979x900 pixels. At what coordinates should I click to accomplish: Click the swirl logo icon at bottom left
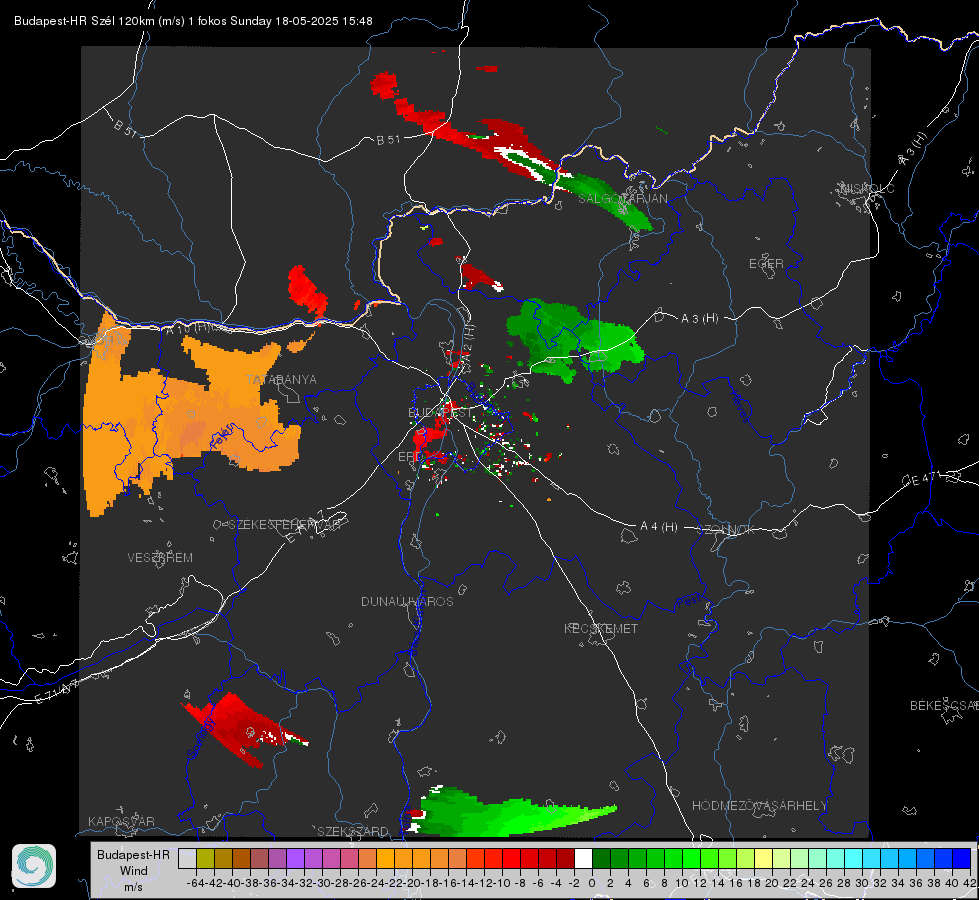pyautogui.click(x=34, y=866)
